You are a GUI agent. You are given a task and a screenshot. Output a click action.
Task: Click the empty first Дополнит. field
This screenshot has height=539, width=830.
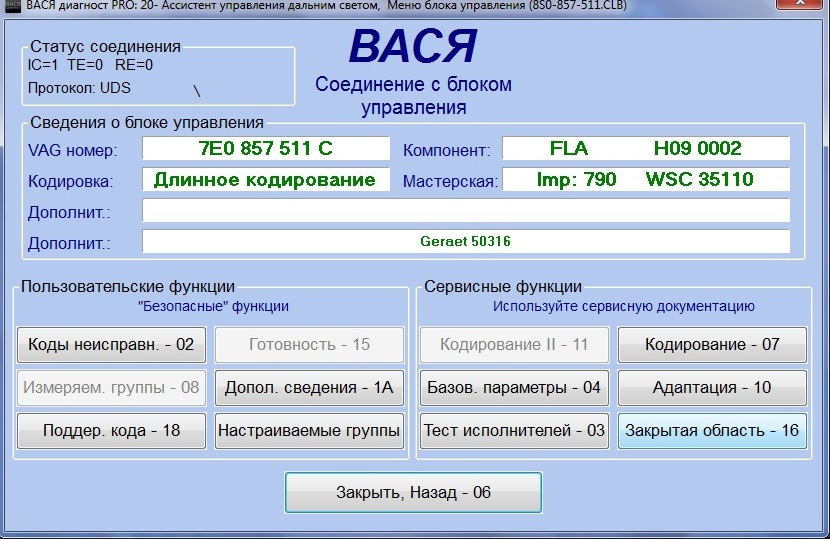point(466,211)
